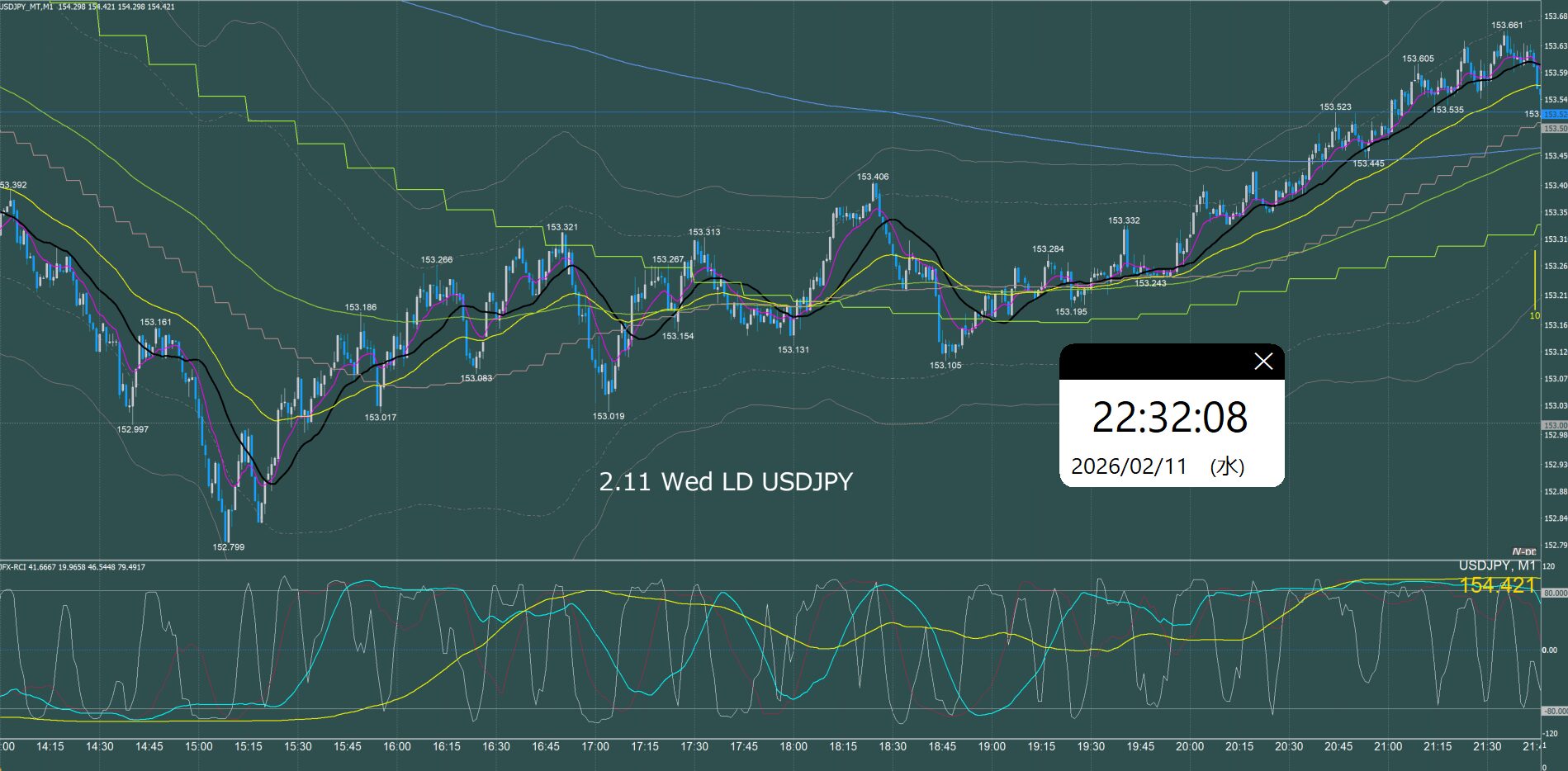1568x771 pixels.
Task: Click the -80.000 level tag in RCI pane
Action: [x=1554, y=711]
